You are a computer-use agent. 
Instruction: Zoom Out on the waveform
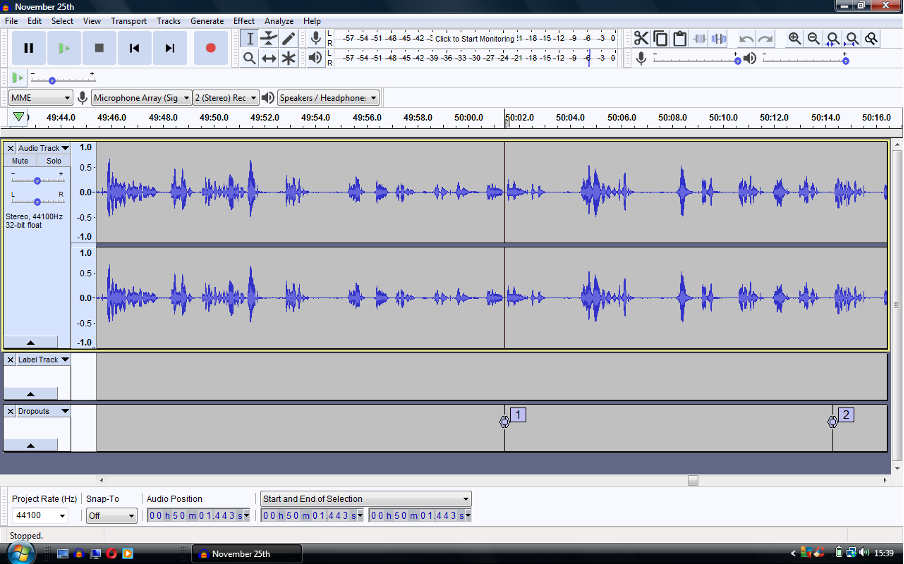pyautogui.click(x=813, y=39)
